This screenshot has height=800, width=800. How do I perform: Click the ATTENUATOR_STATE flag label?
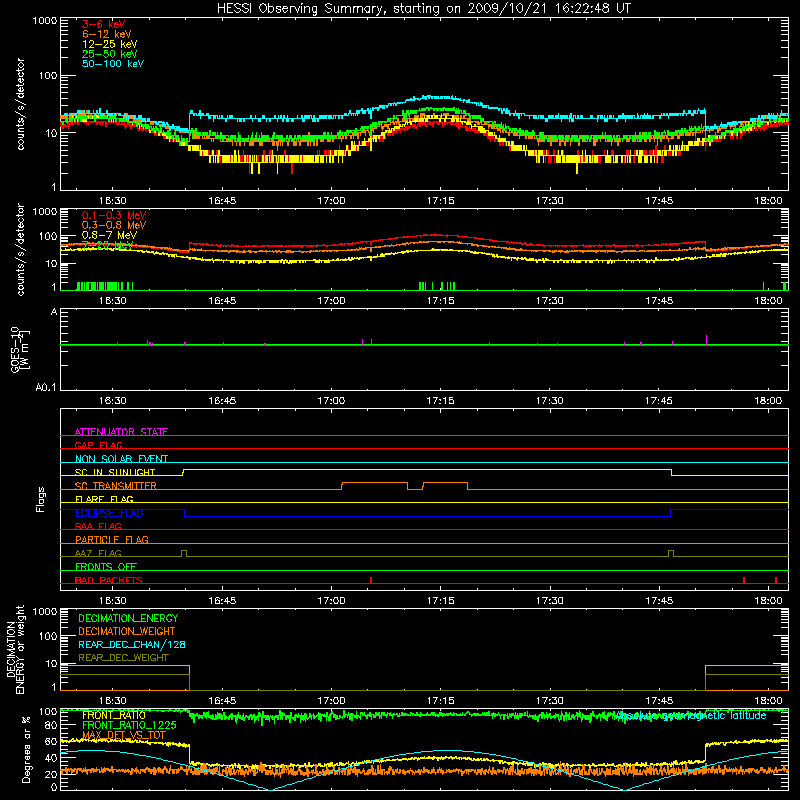pyautogui.click(x=121, y=432)
